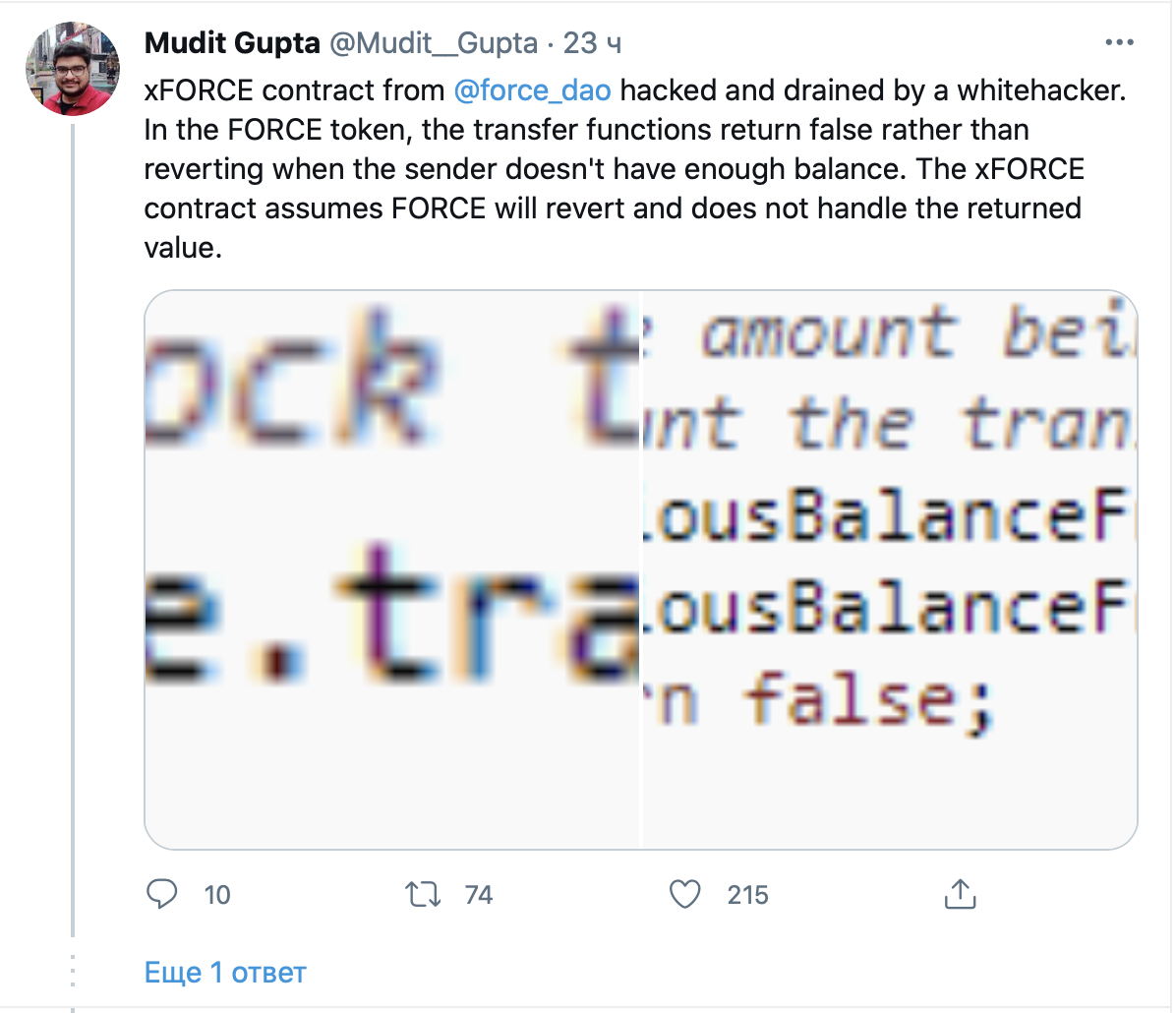Expand 'Еще 1 ответ' replies
This screenshot has height=1013, width=1176.
click(225, 973)
